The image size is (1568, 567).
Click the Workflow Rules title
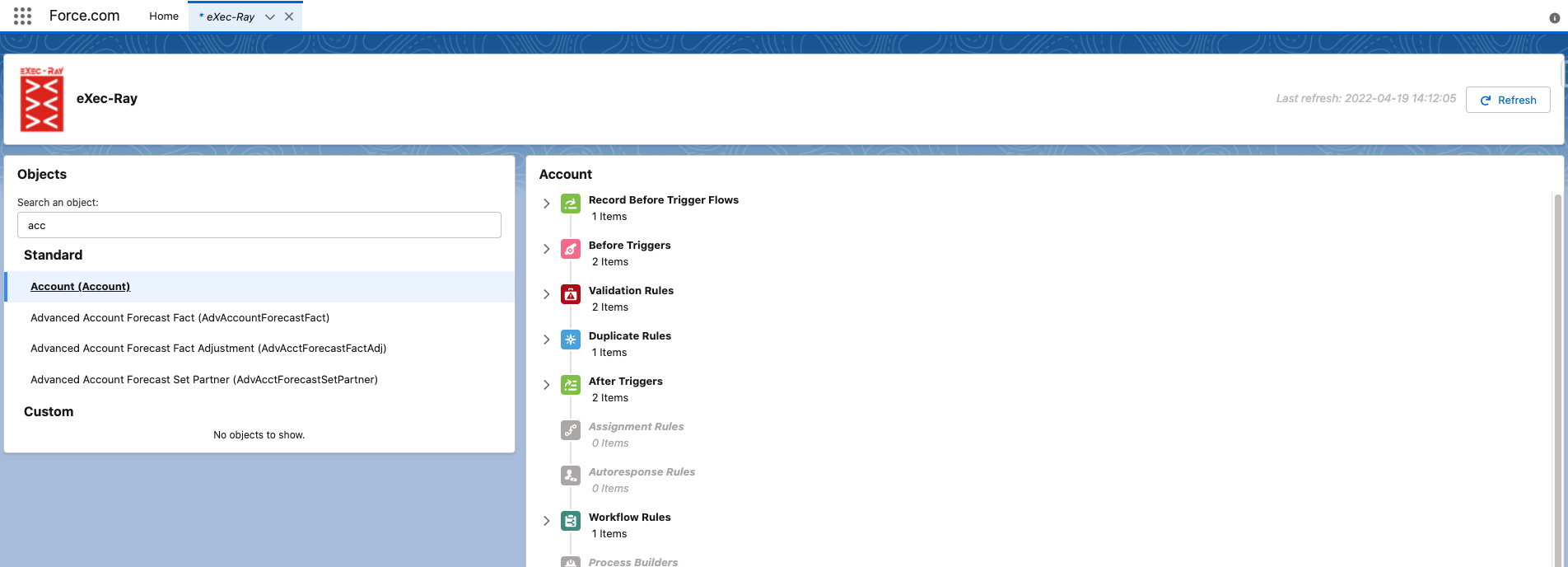[630, 518]
